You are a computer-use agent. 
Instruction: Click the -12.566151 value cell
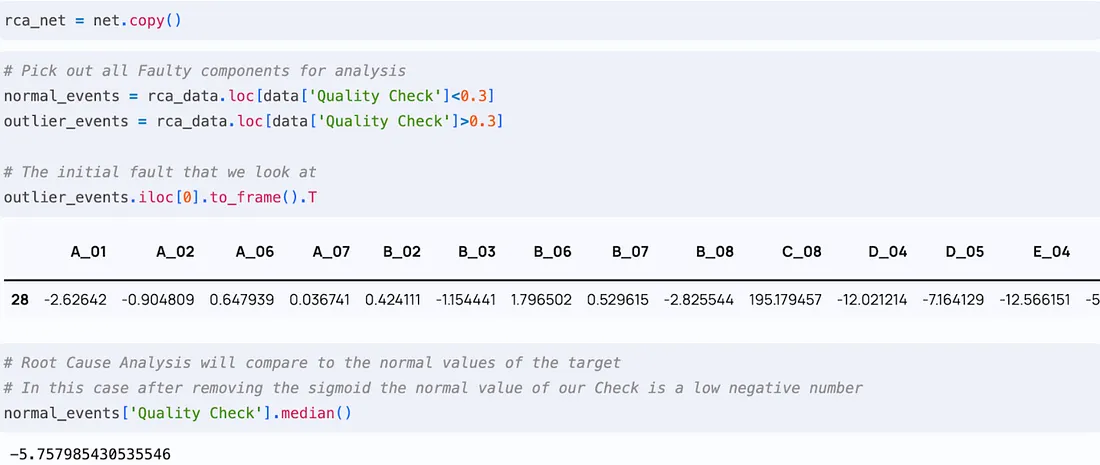pos(1030,300)
